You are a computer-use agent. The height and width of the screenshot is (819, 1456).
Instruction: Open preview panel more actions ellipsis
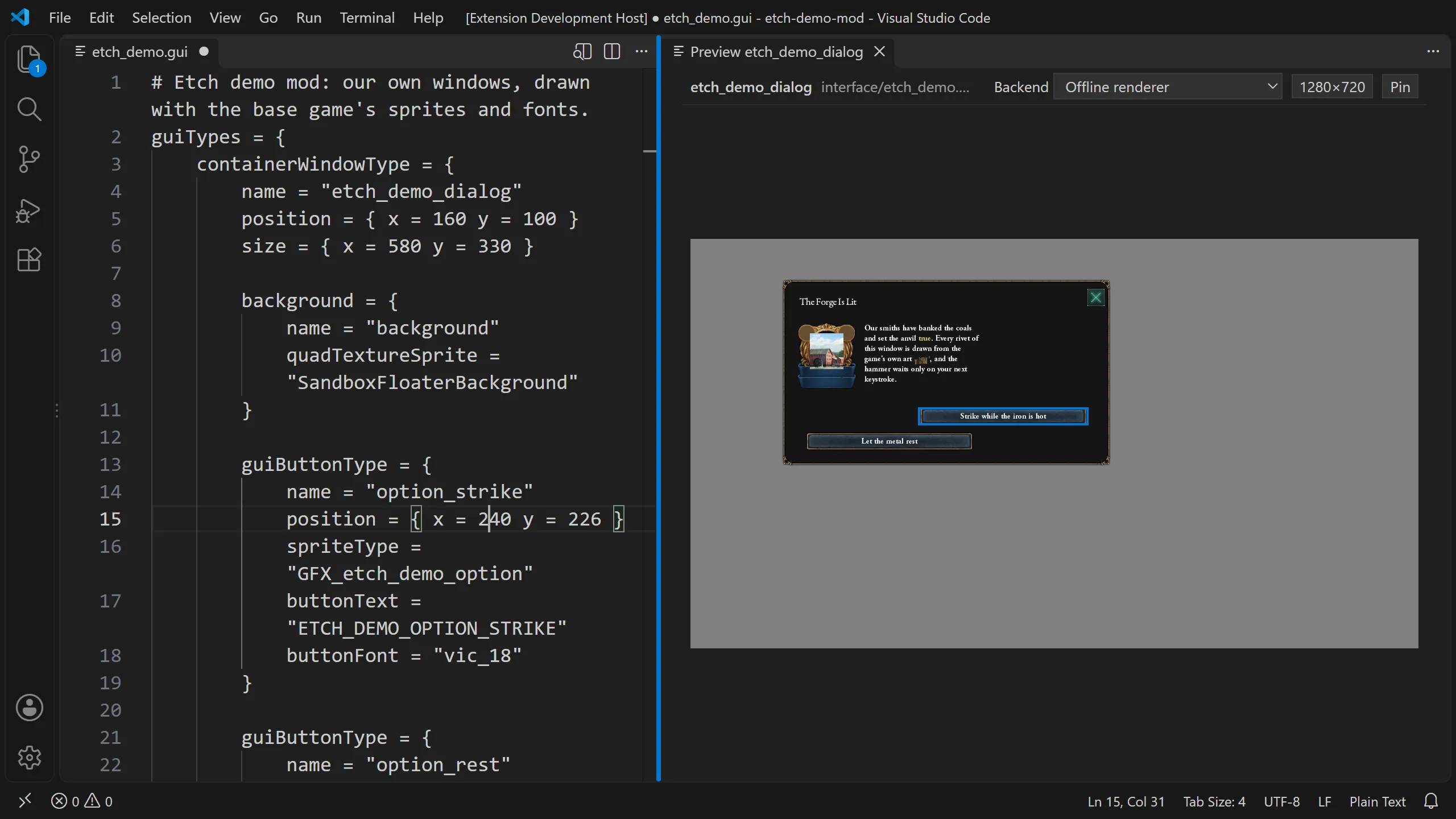click(x=1433, y=52)
